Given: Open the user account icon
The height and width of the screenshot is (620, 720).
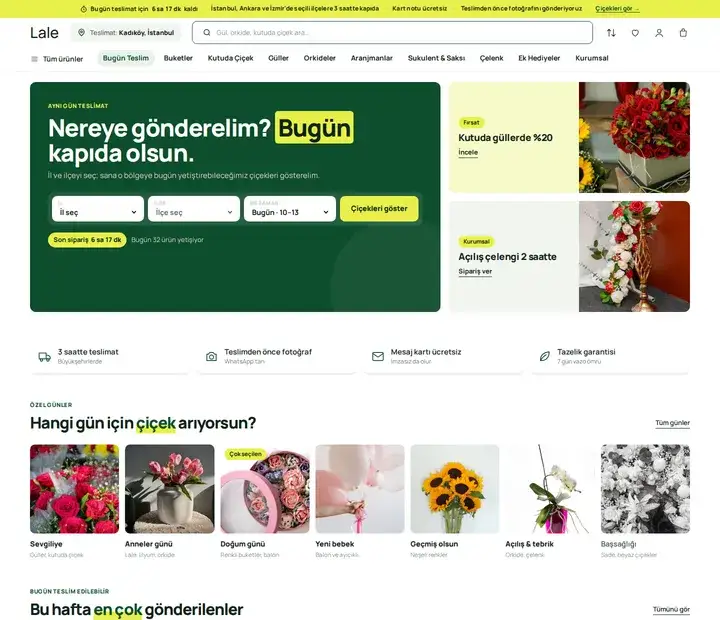Looking at the screenshot, I should click(659, 33).
